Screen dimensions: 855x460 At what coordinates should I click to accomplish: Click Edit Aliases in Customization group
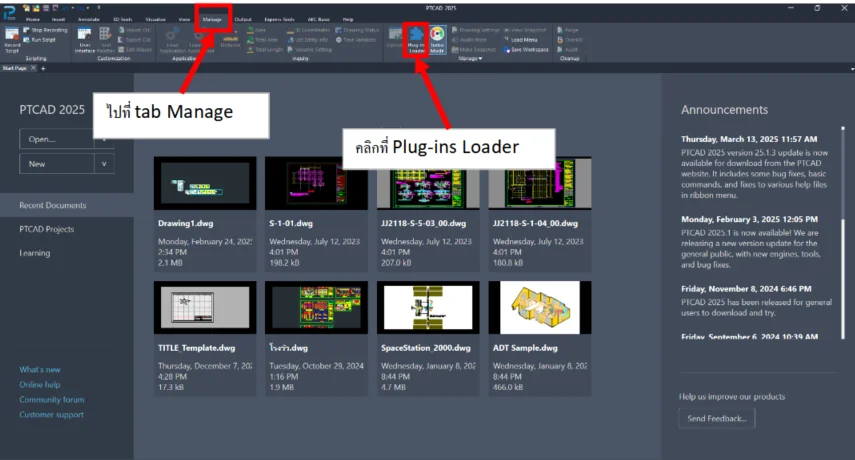(135, 50)
